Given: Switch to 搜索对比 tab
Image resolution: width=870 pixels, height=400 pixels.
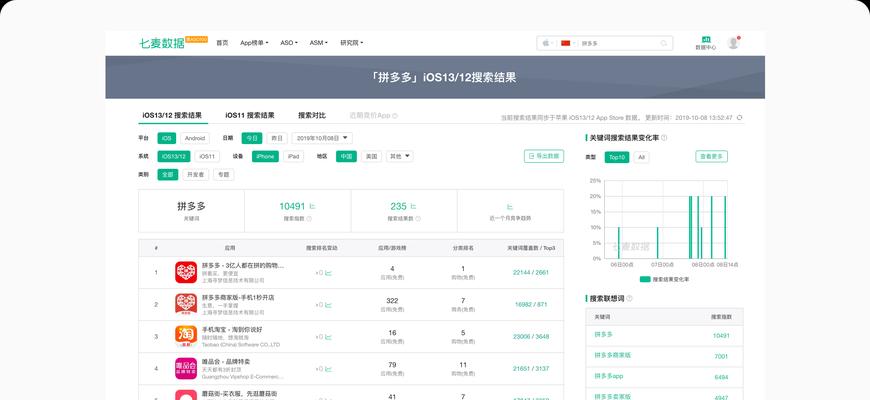Looking at the screenshot, I should point(312,115).
